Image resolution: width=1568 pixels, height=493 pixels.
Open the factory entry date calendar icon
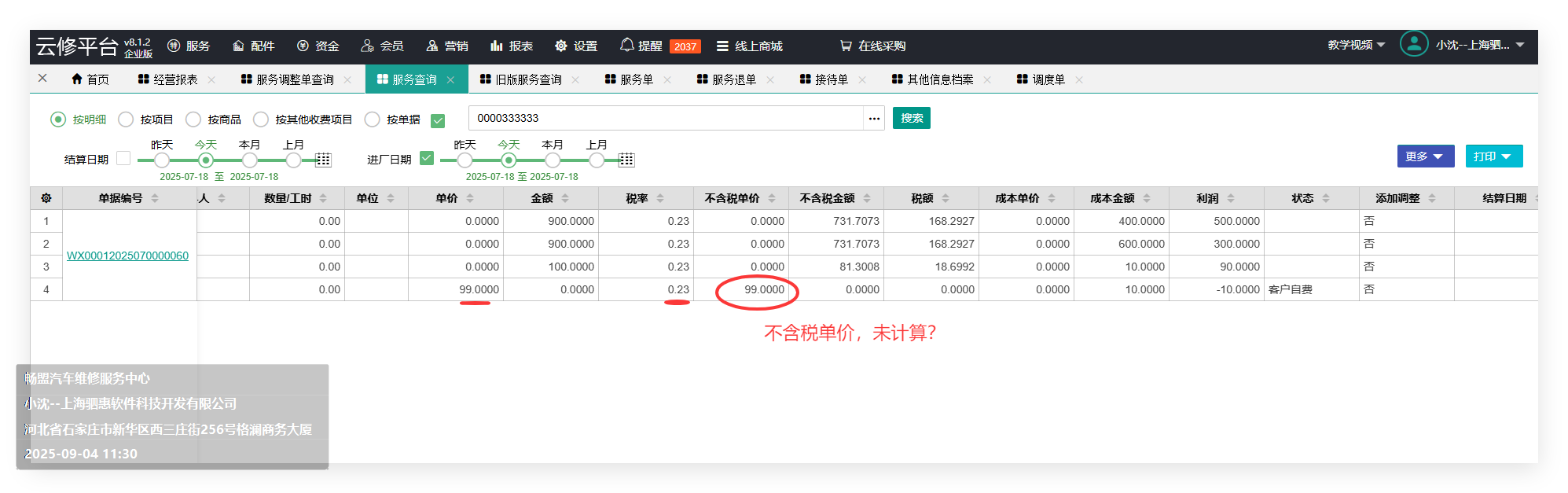click(626, 160)
